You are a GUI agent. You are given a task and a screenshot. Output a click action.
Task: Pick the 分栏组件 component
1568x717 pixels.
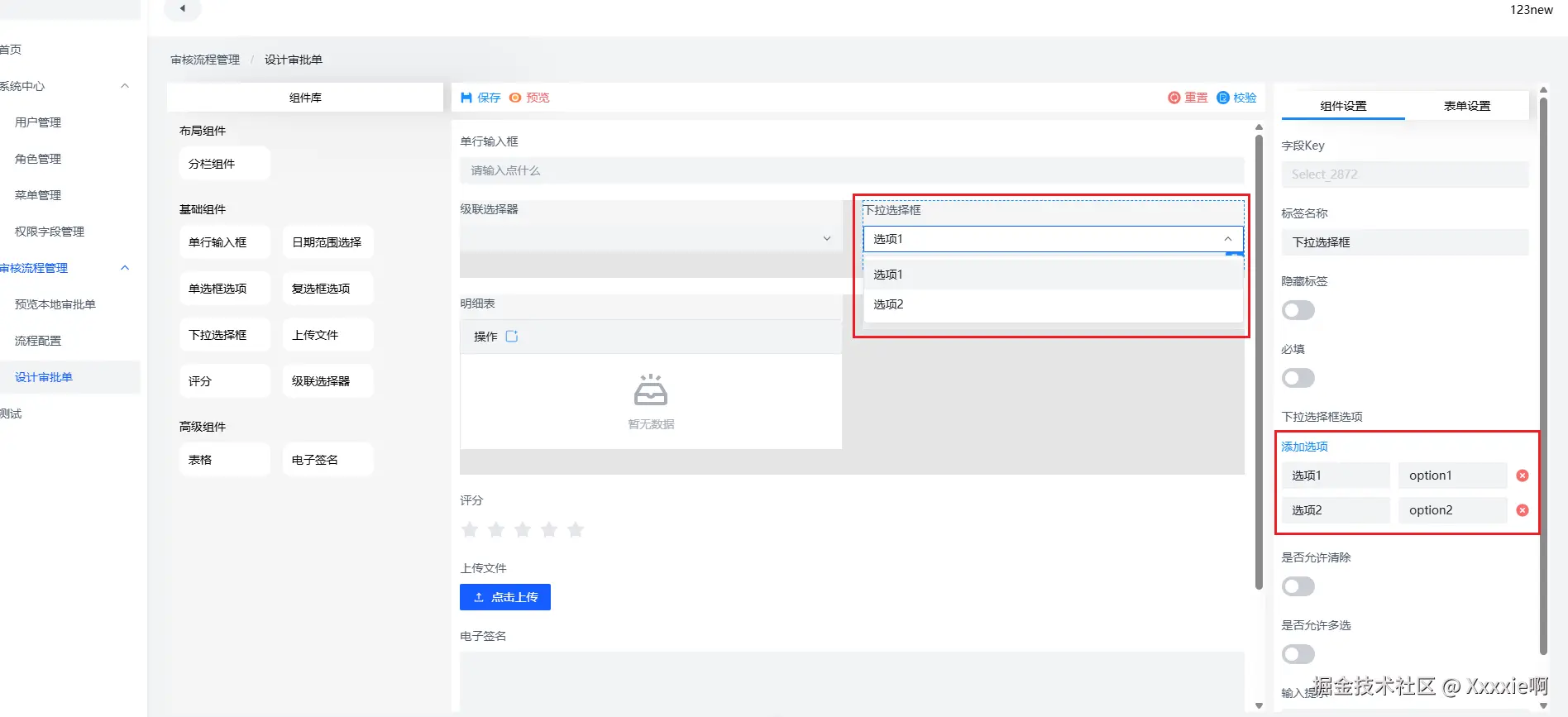pyautogui.click(x=225, y=164)
